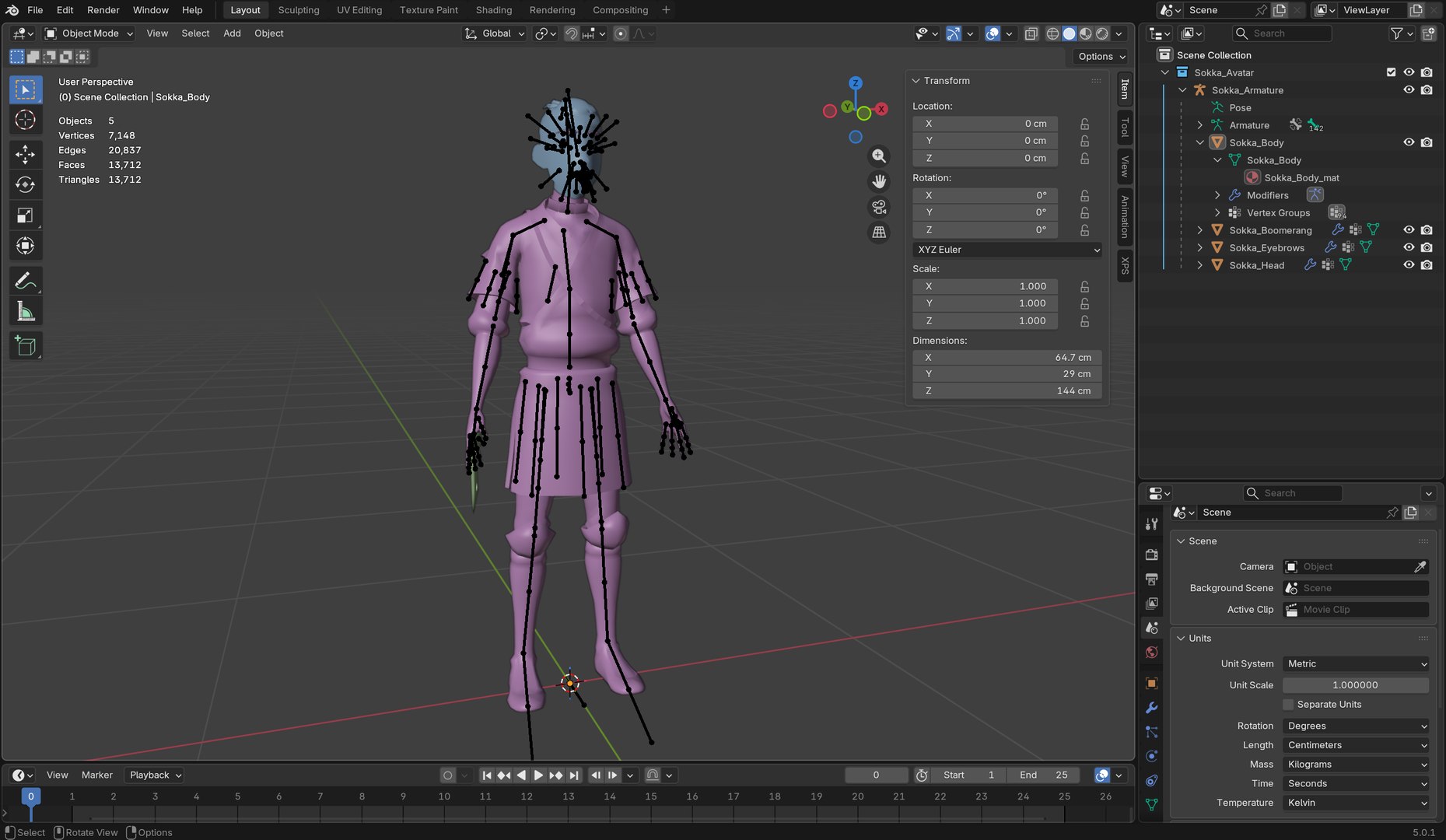Viewport: 1446px width, 840px height.
Task: Activate the Select Box tool
Action: click(25, 89)
